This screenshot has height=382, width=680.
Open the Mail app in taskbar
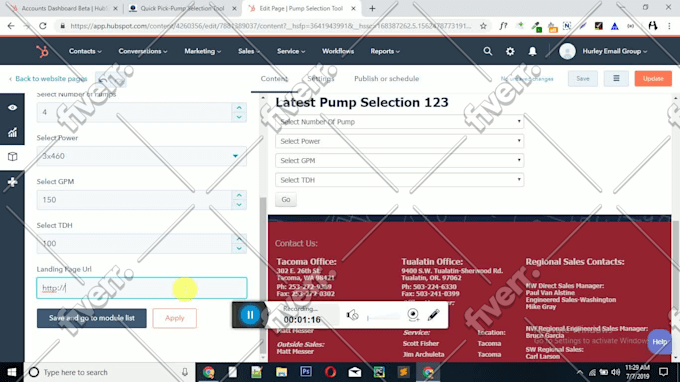(x=355, y=372)
